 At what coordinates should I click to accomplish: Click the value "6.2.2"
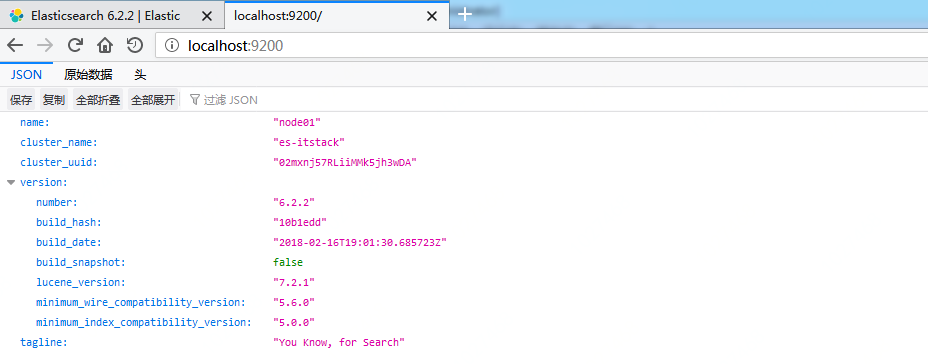294,202
